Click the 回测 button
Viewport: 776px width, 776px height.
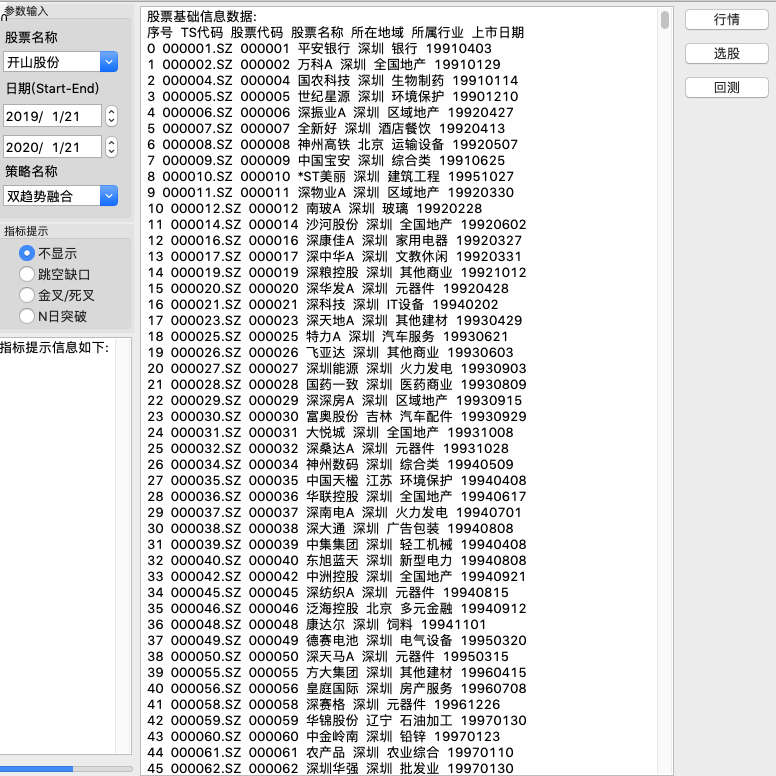726,88
